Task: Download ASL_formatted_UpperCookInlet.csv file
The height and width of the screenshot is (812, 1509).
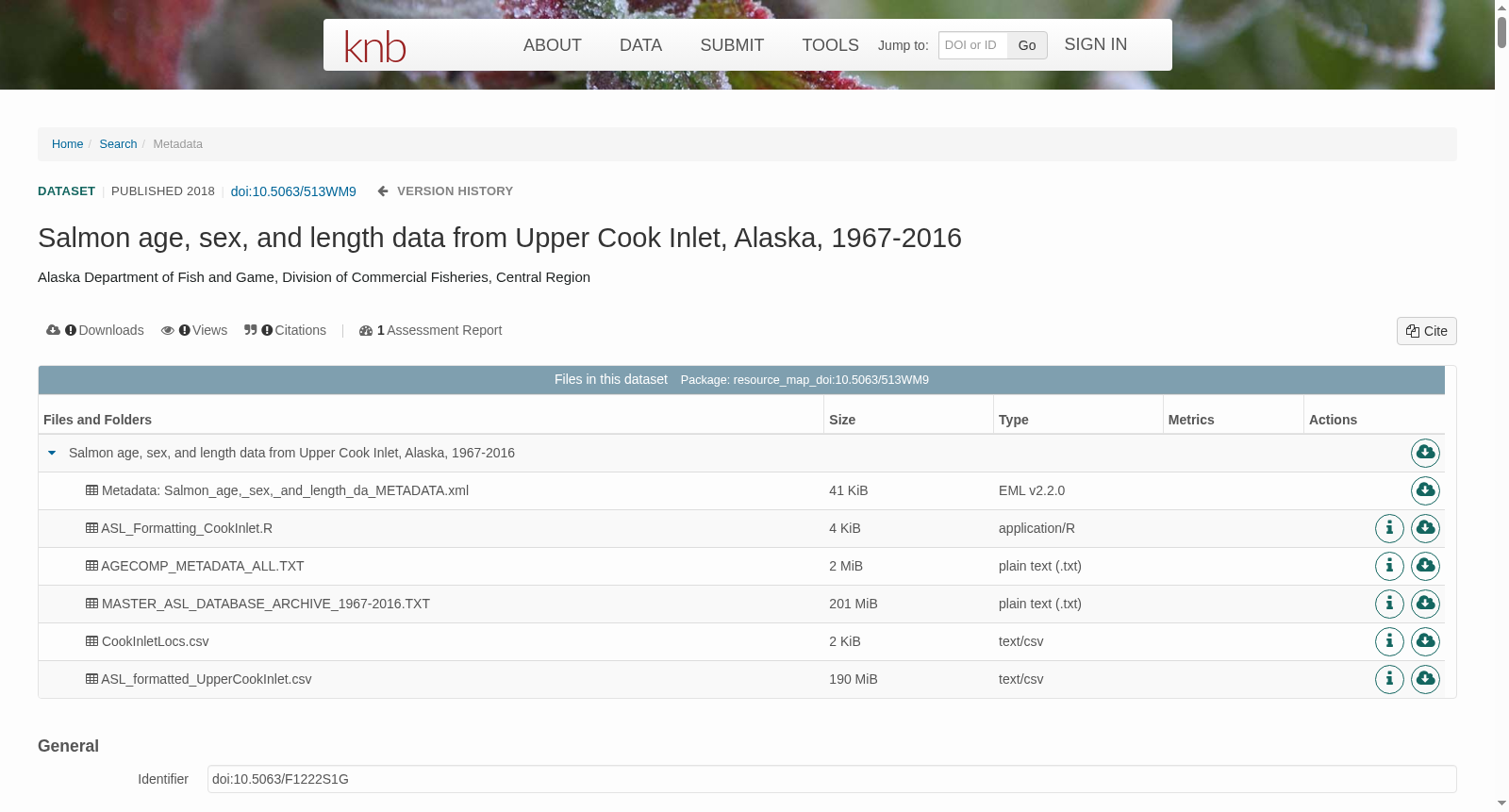Action: tap(1425, 679)
